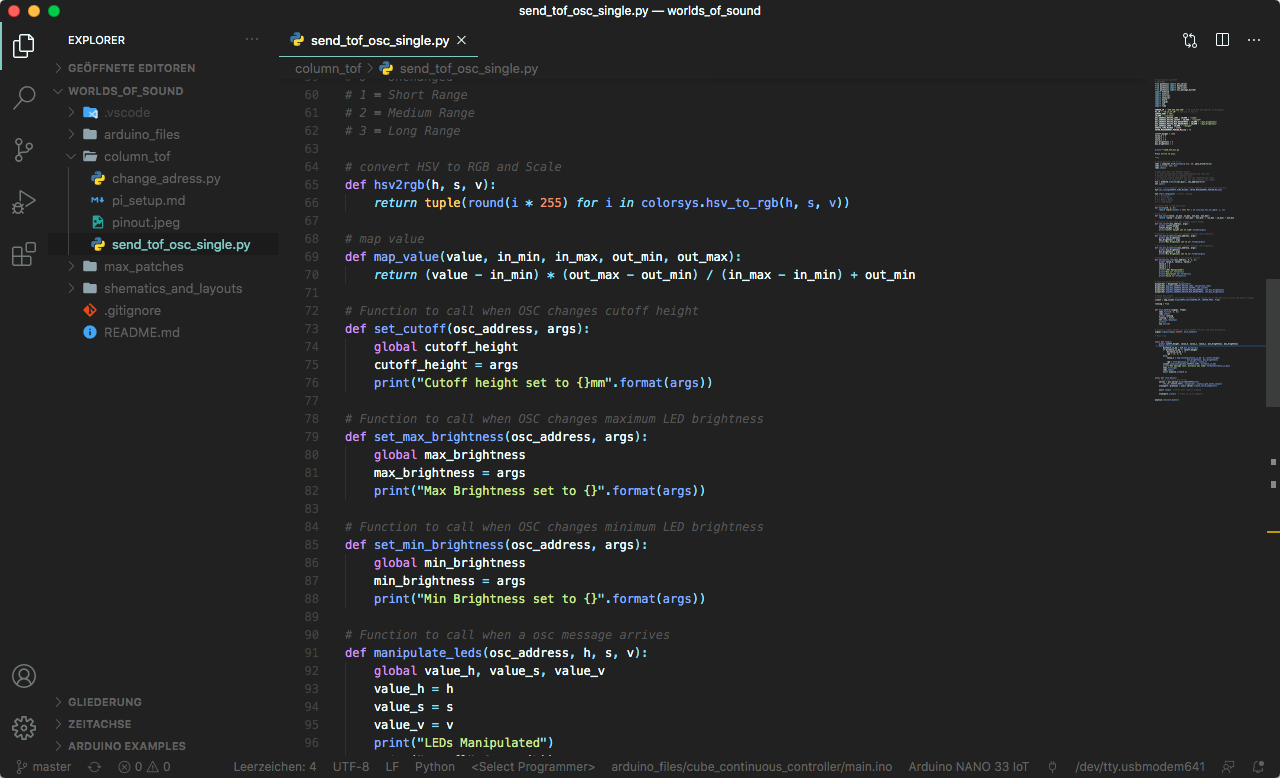
Task: Open change_adress.py in the explorer
Action: [166, 178]
